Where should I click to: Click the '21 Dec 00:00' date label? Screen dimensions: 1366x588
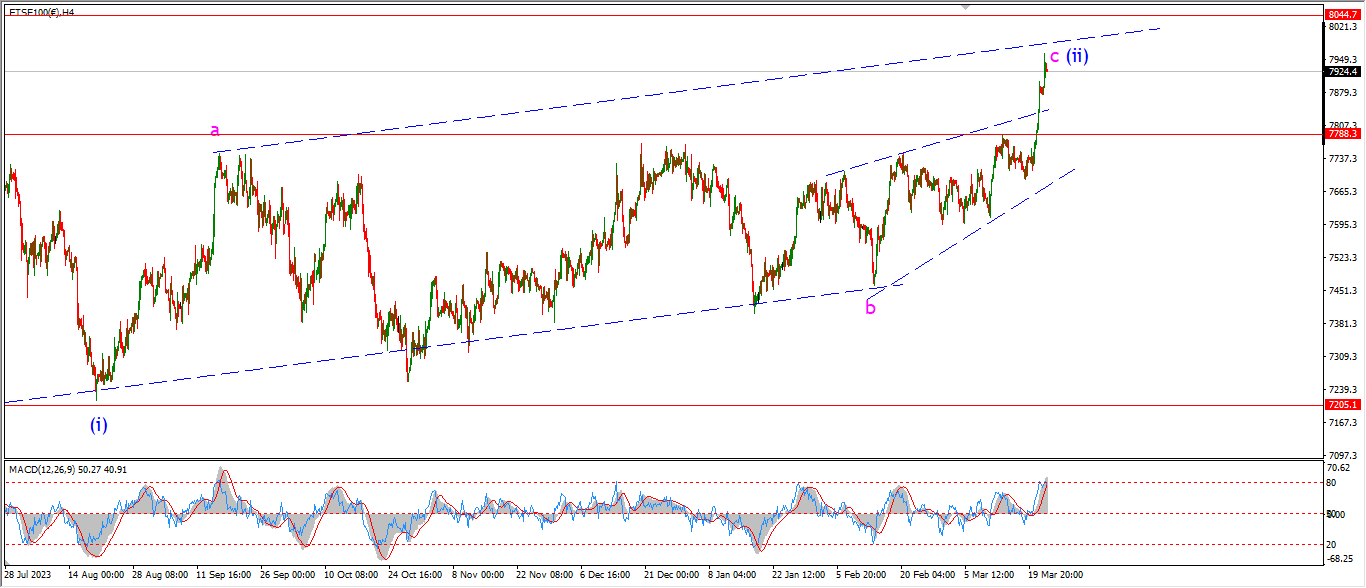pos(669,576)
